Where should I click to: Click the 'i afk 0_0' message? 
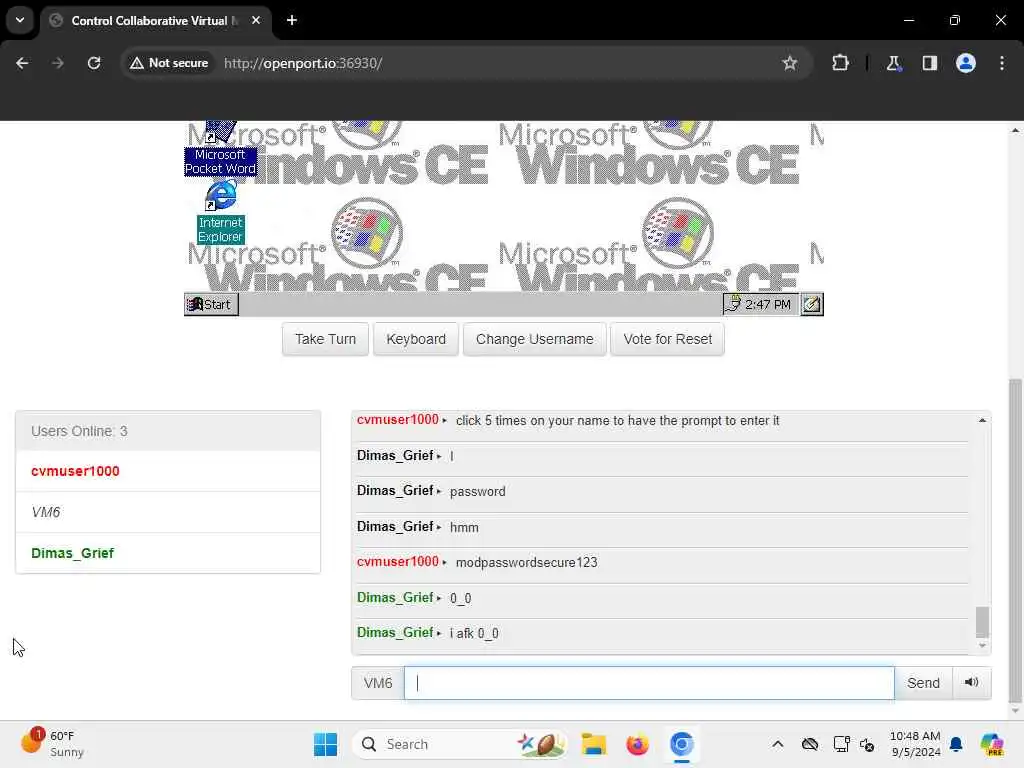click(474, 633)
